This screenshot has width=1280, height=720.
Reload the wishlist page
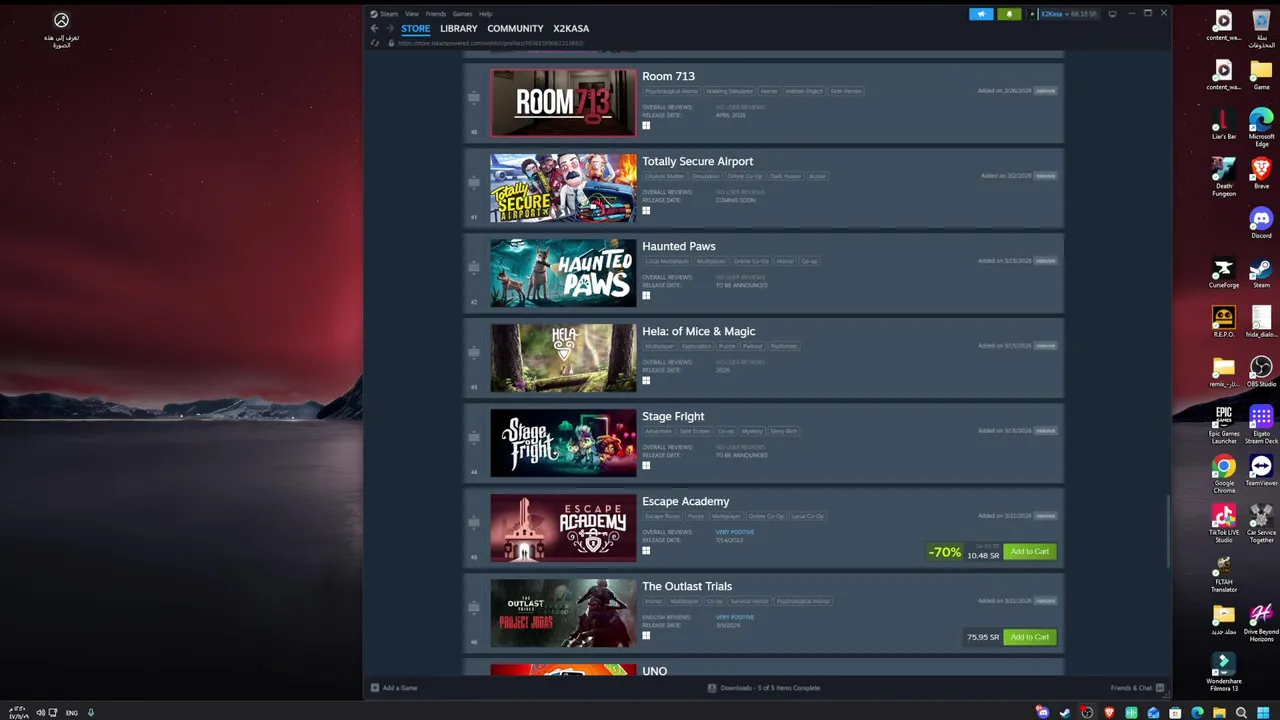pyautogui.click(x=375, y=43)
